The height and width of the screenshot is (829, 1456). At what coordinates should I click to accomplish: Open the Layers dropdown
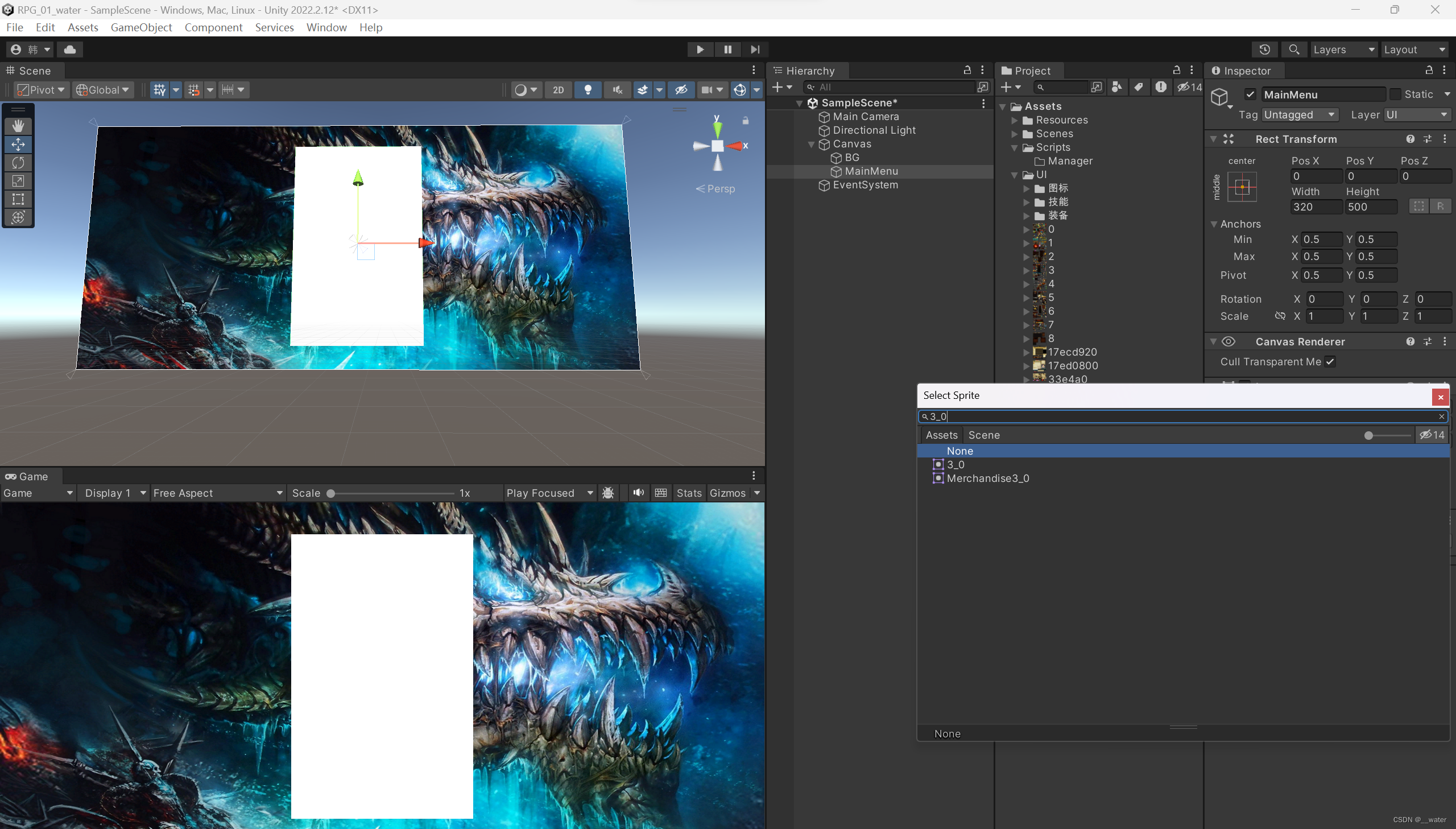(1343, 50)
